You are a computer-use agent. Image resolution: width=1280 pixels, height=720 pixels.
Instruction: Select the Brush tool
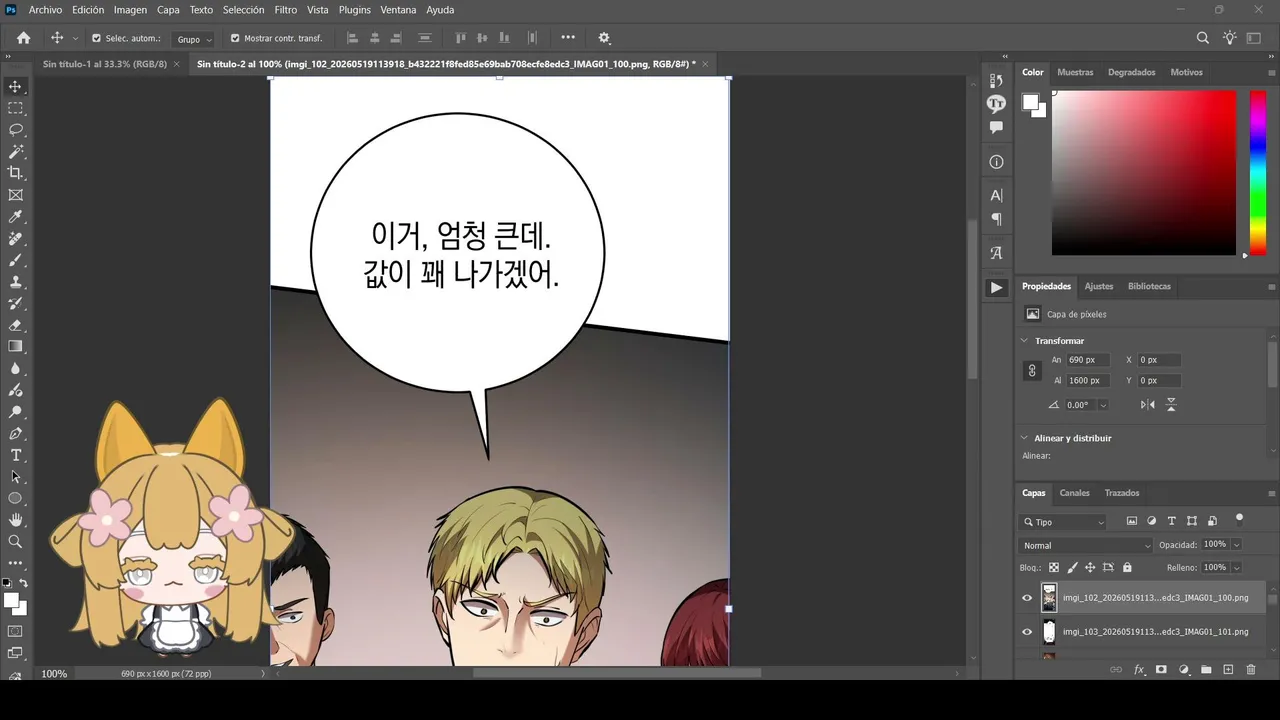coord(15,260)
